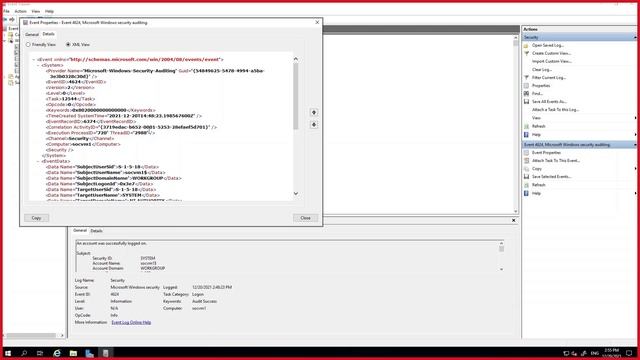Choose Save Selected Events action
640x360 pixels.
551,177
